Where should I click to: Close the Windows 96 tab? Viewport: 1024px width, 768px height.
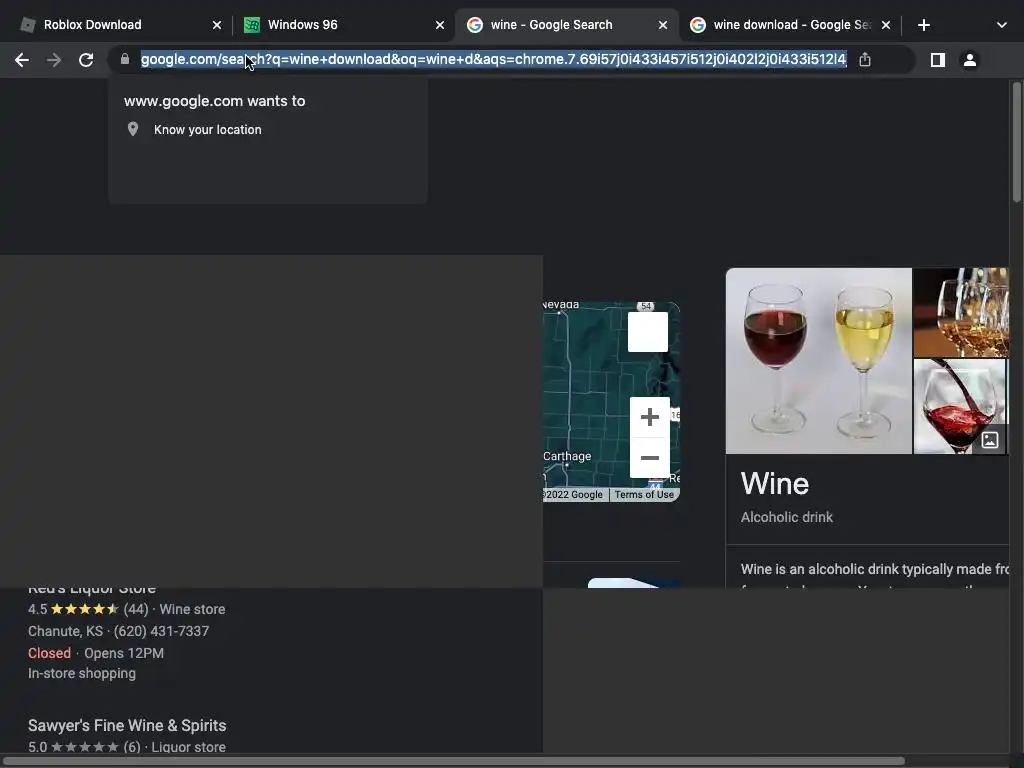[x=440, y=25]
